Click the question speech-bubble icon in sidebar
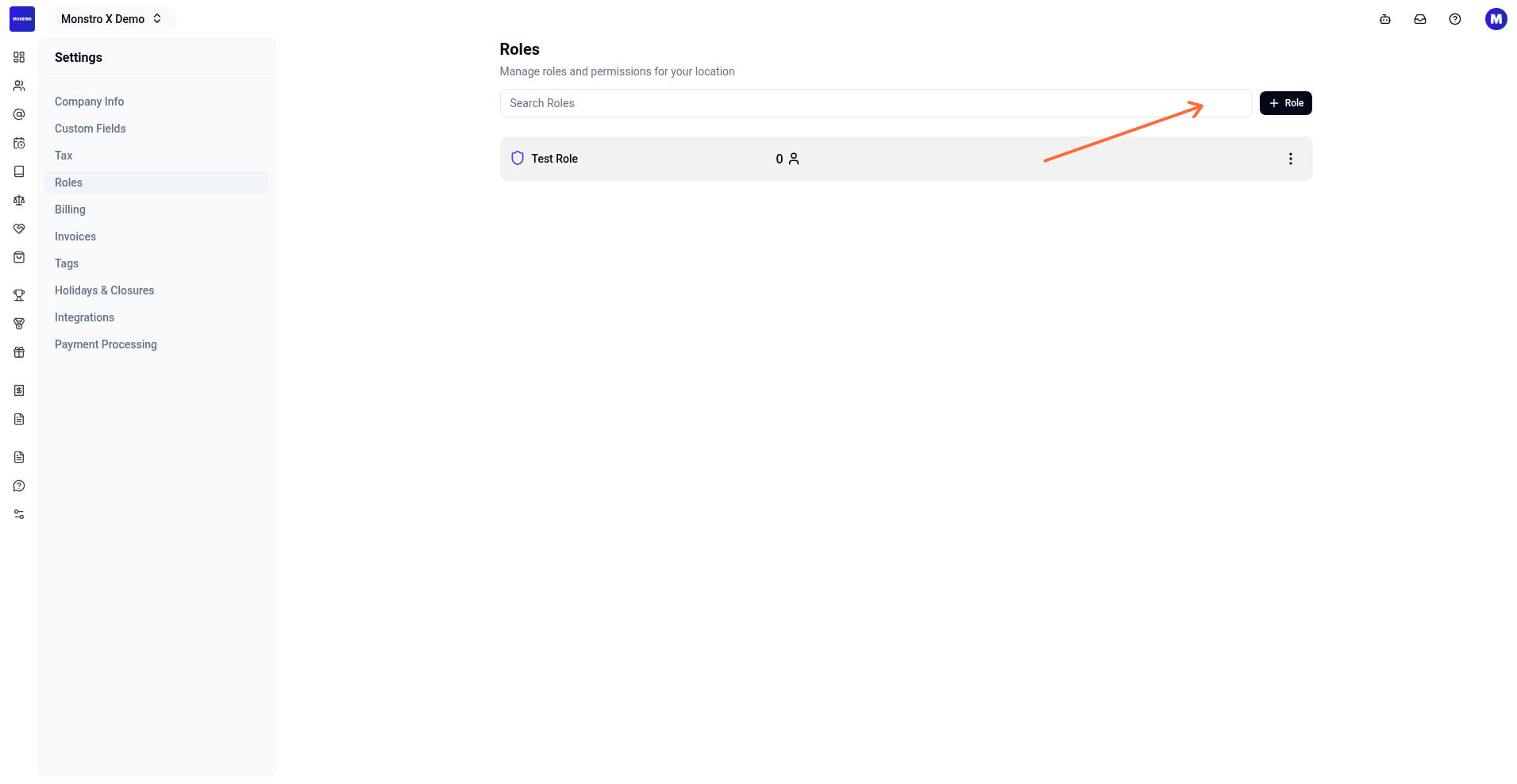 click(19, 486)
